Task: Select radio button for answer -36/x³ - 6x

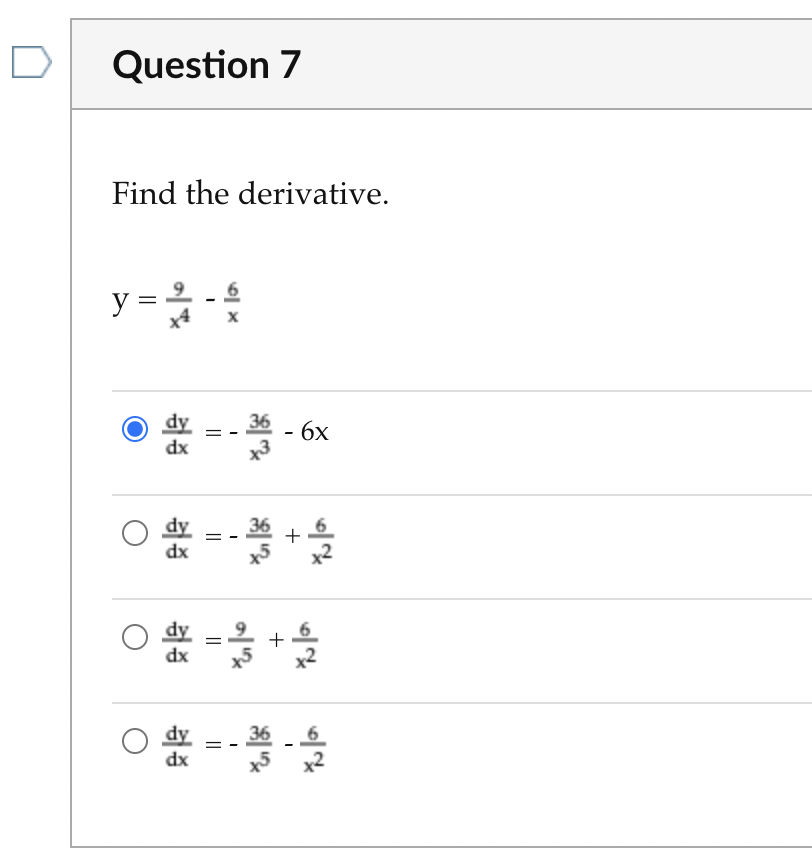Action: point(134,428)
